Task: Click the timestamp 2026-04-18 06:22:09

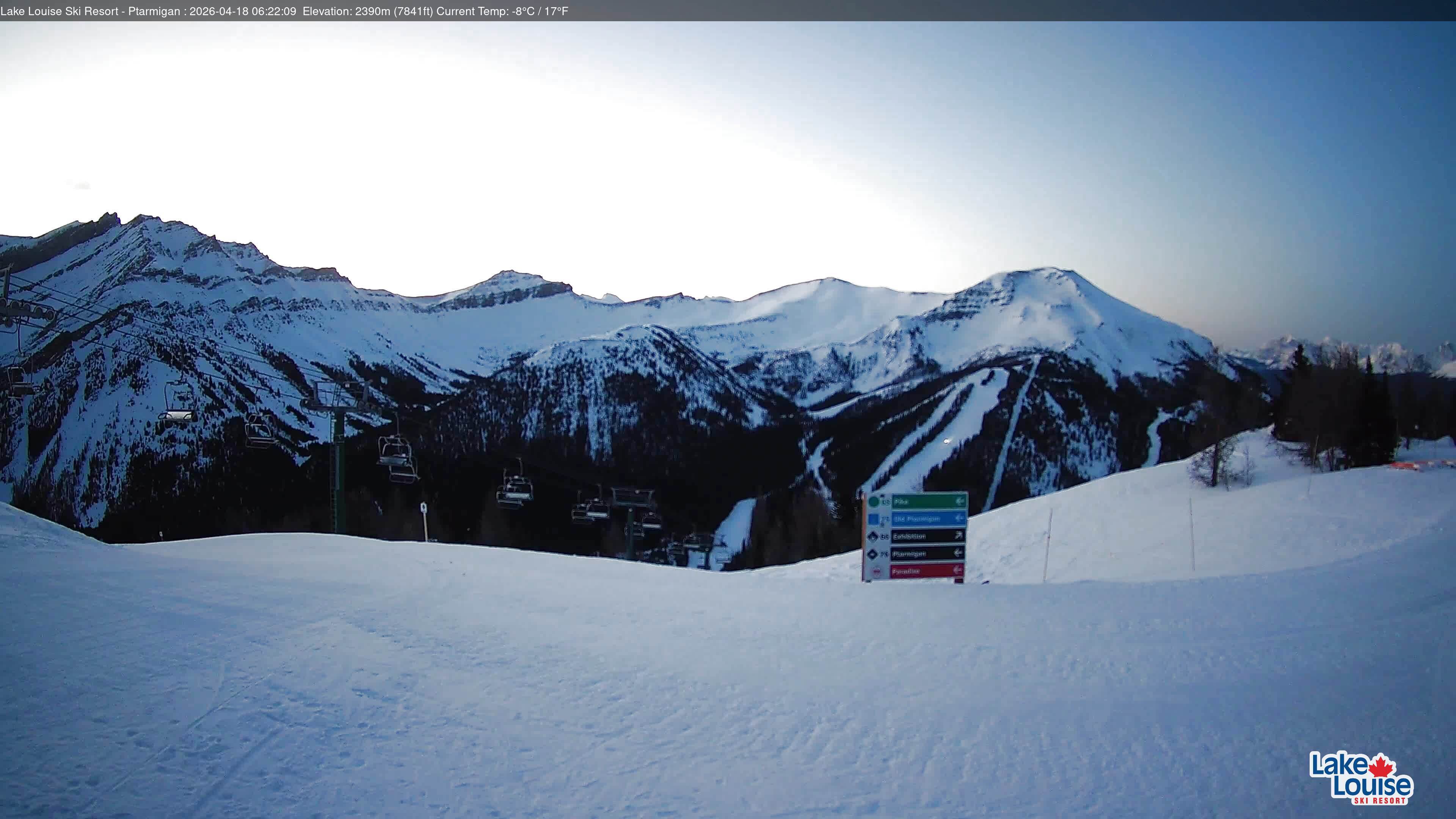Action: click(x=243, y=11)
